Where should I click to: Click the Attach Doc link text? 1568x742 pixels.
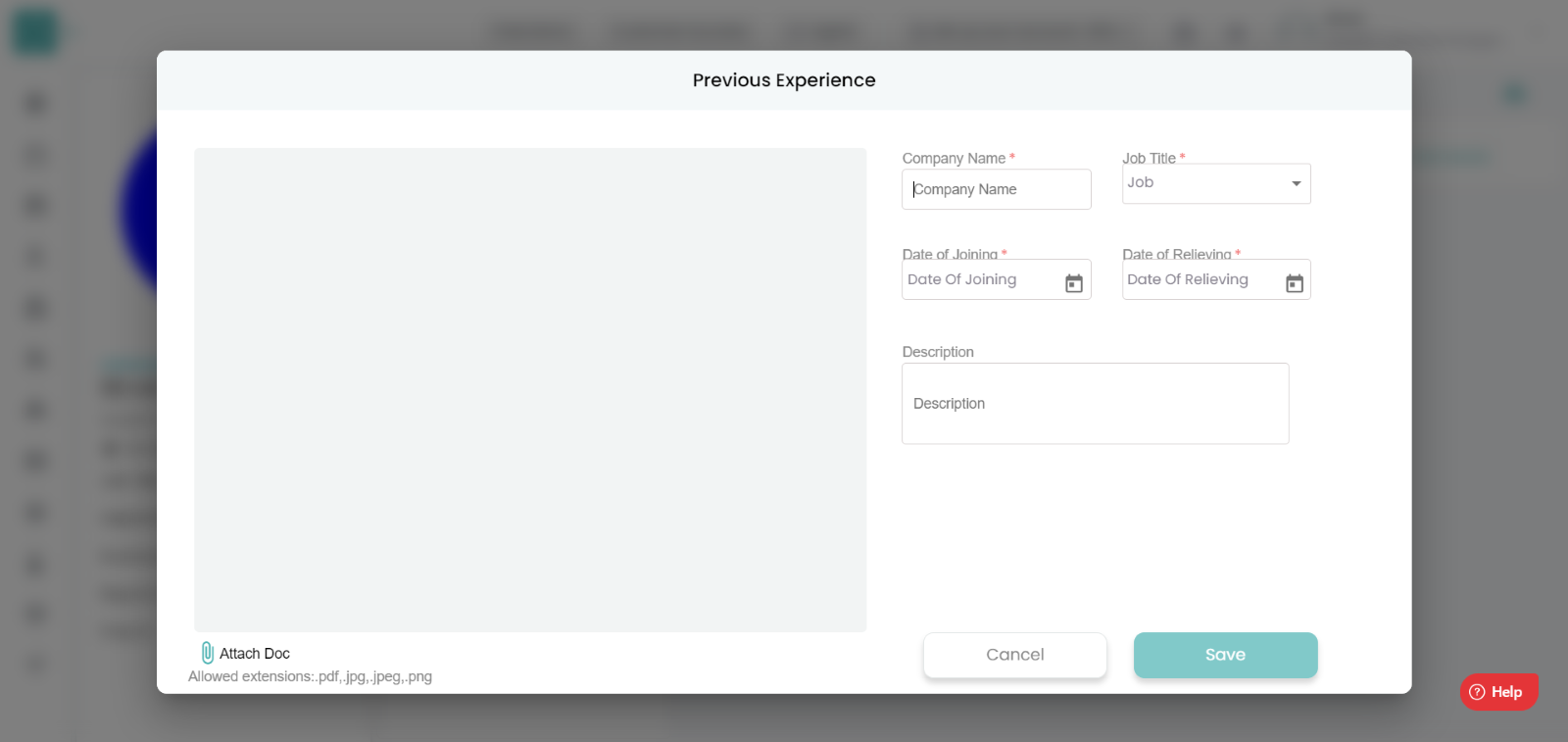255,654
